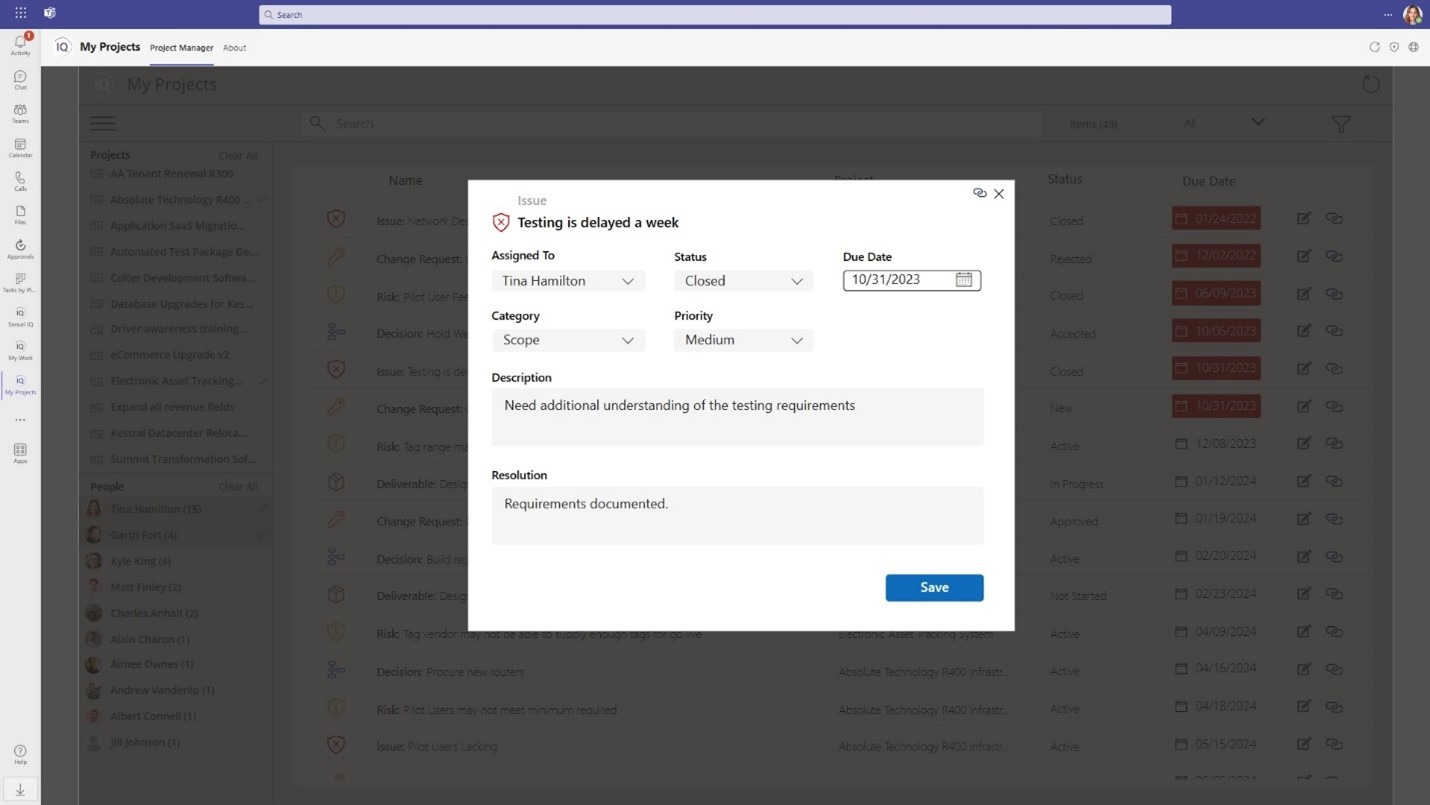Open Calendar in the Teams sidebar

[x=20, y=148]
